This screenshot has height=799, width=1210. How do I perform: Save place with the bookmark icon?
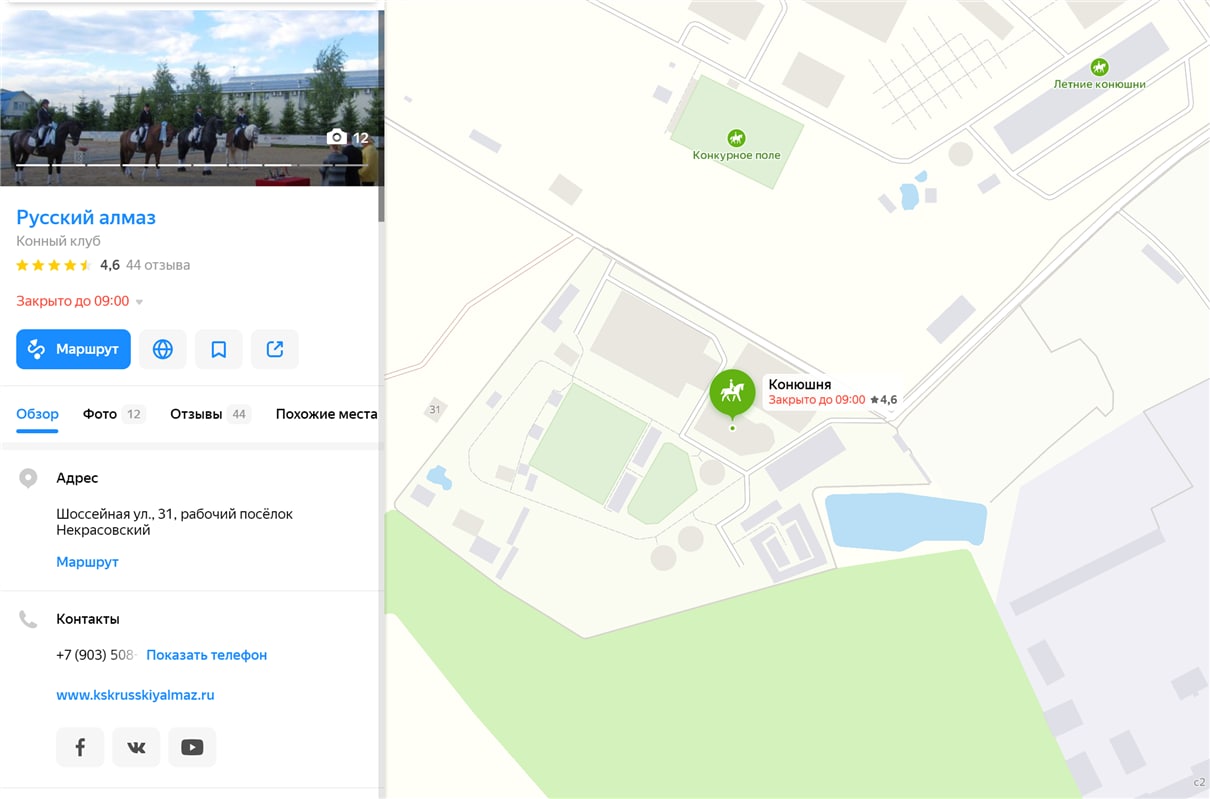(219, 349)
